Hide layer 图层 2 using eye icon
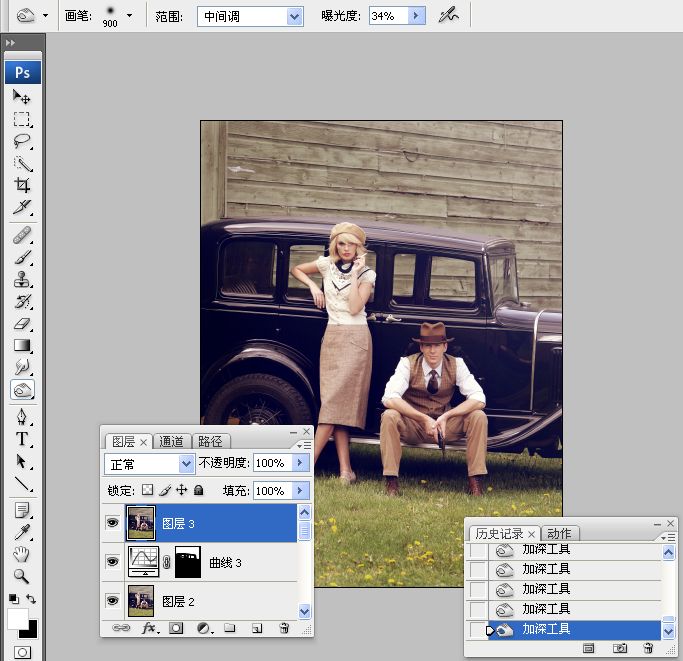Image resolution: width=683 pixels, height=661 pixels. point(113,601)
